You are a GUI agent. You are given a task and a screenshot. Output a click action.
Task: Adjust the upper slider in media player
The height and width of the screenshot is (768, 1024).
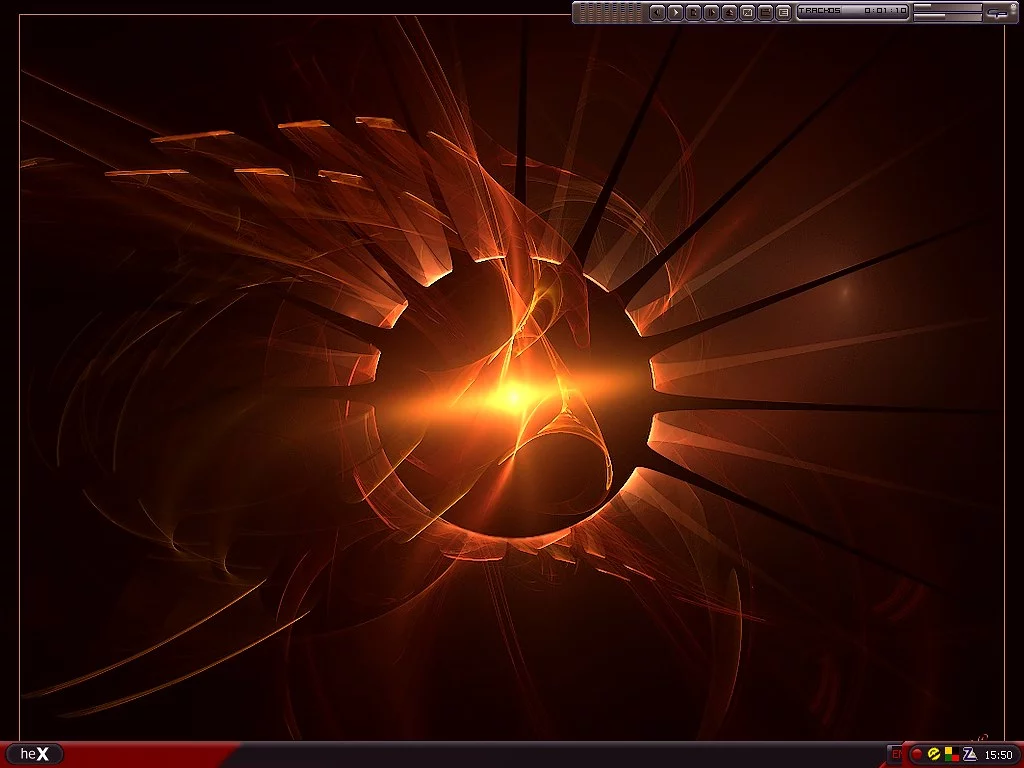(947, 7)
